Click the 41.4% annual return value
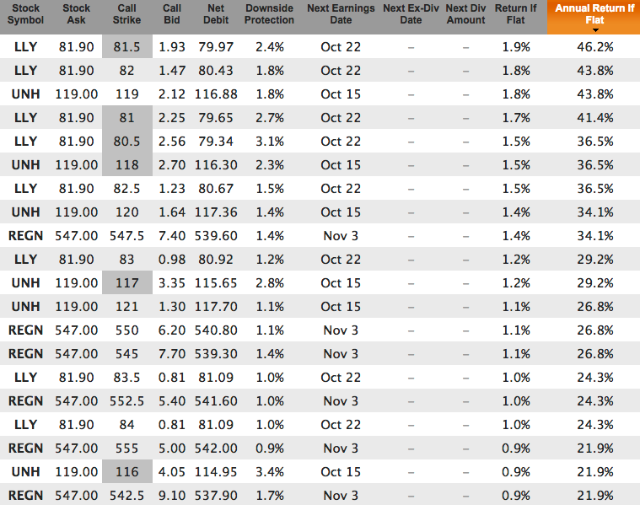 pos(595,118)
